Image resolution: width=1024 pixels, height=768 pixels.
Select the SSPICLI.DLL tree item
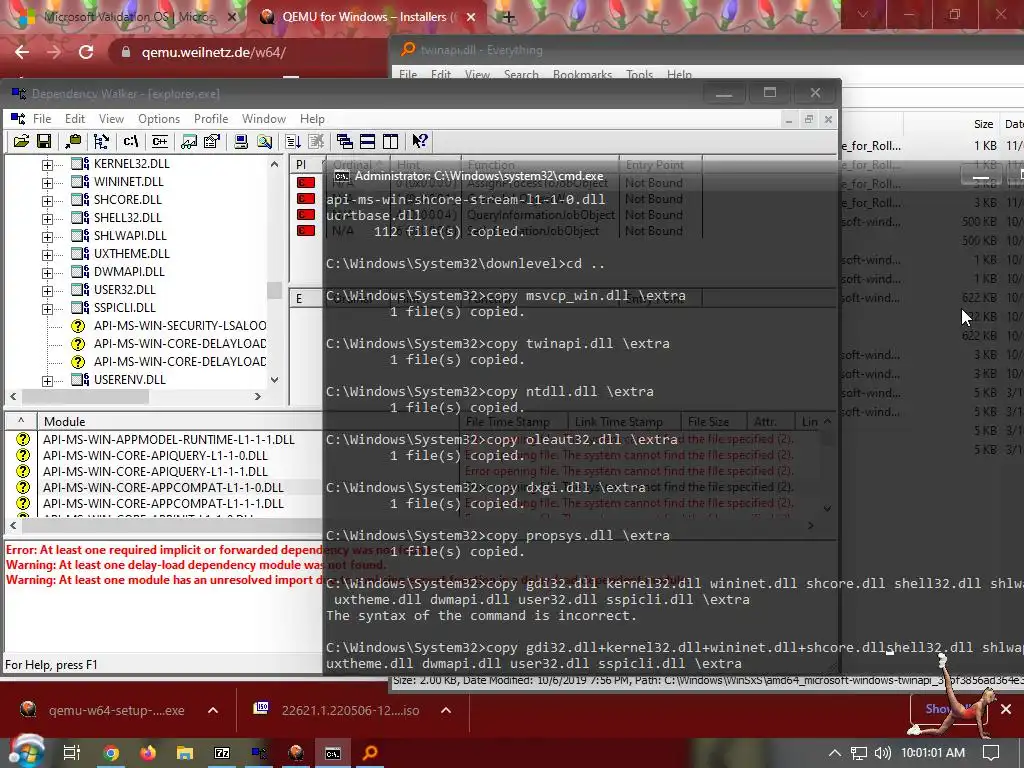[x=124, y=308]
